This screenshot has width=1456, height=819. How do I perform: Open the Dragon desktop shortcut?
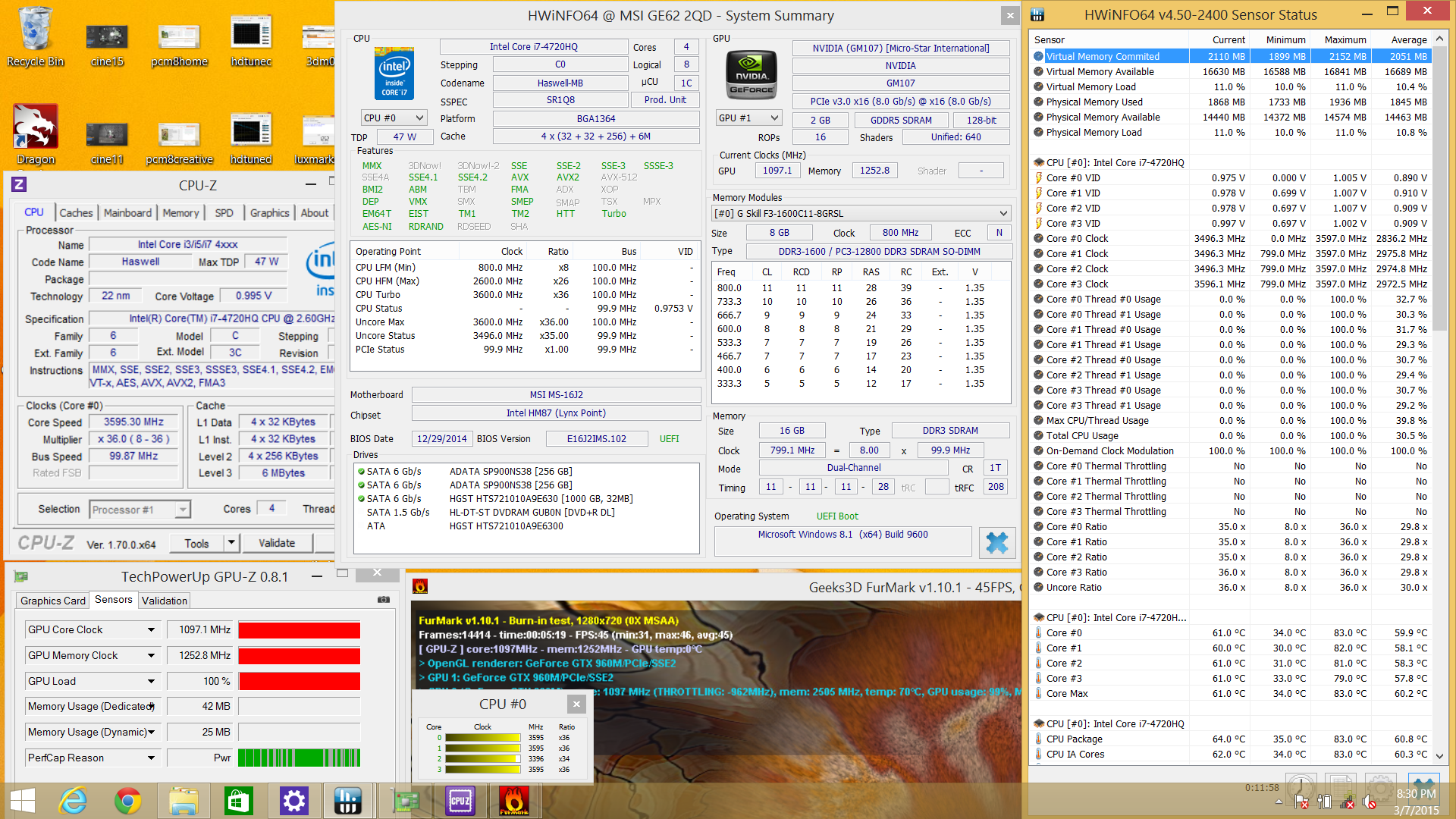coord(36,134)
